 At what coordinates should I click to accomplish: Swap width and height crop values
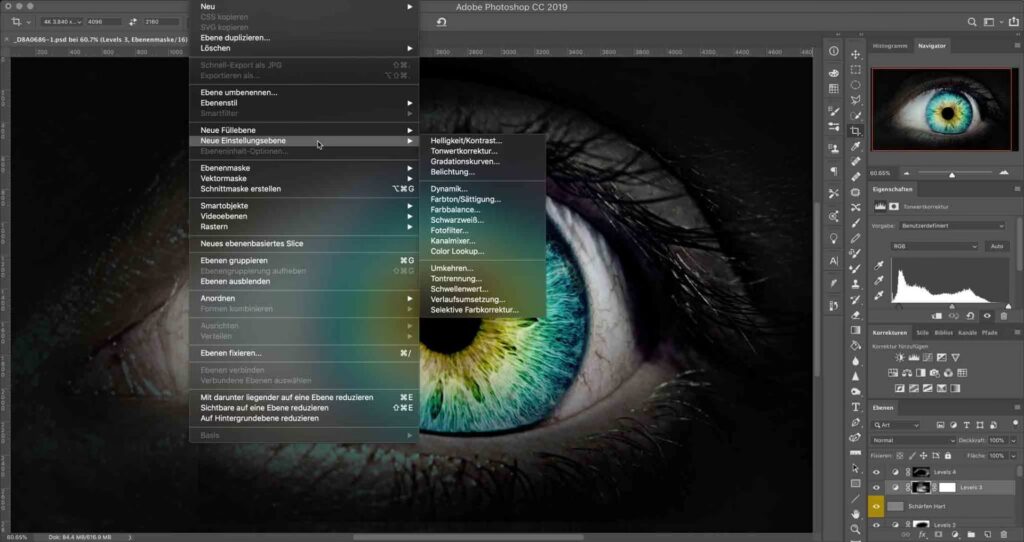133,21
